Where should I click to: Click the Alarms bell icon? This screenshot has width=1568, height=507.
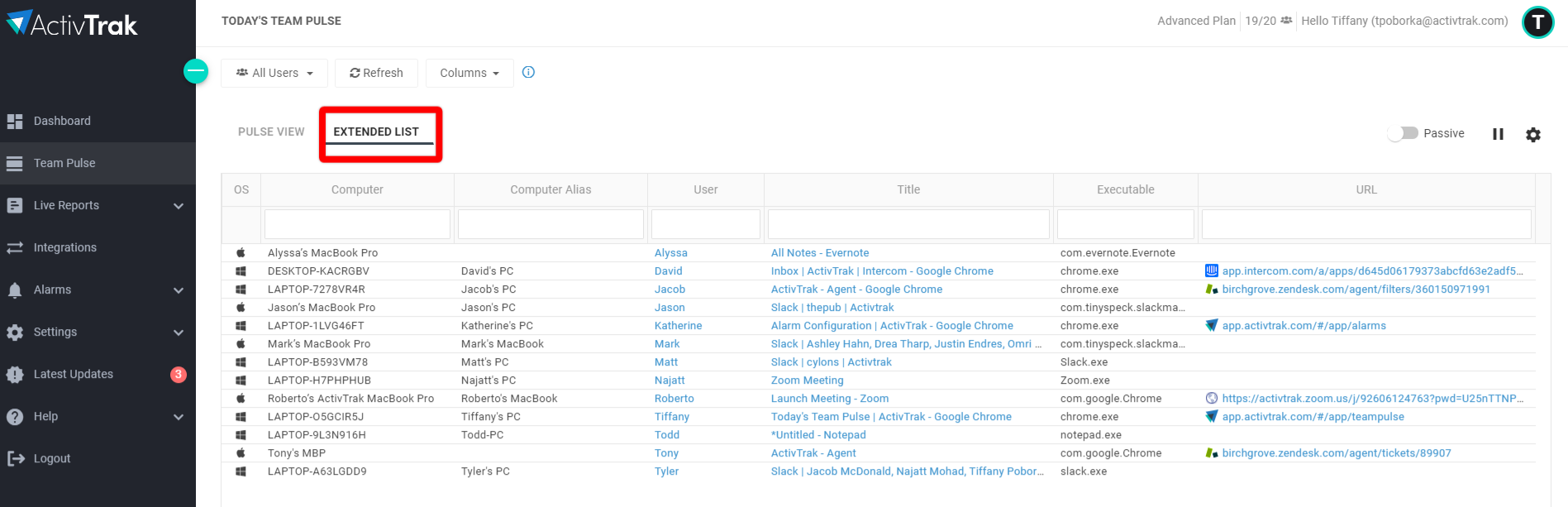[15, 290]
